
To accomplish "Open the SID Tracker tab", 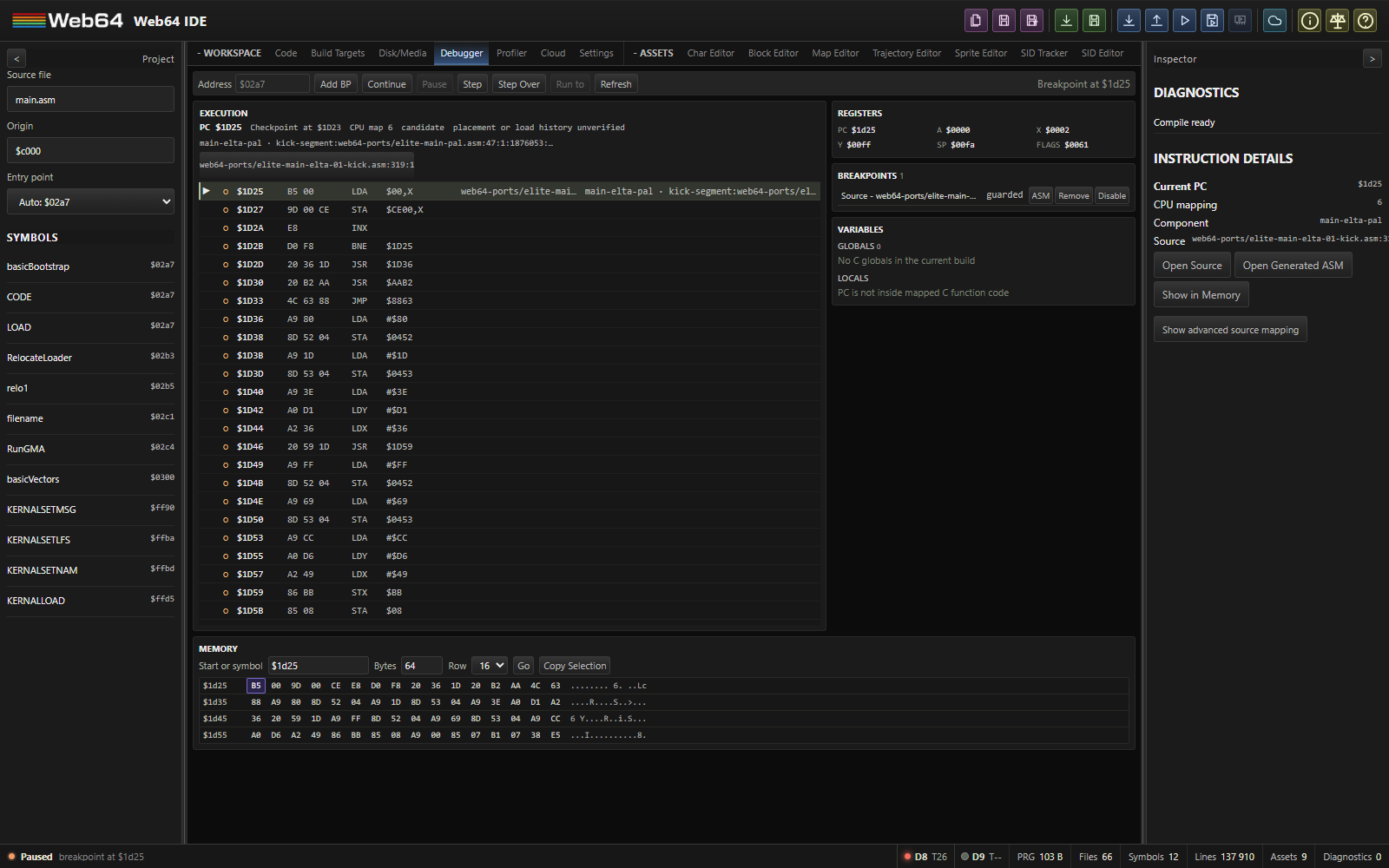I will tap(1044, 53).
